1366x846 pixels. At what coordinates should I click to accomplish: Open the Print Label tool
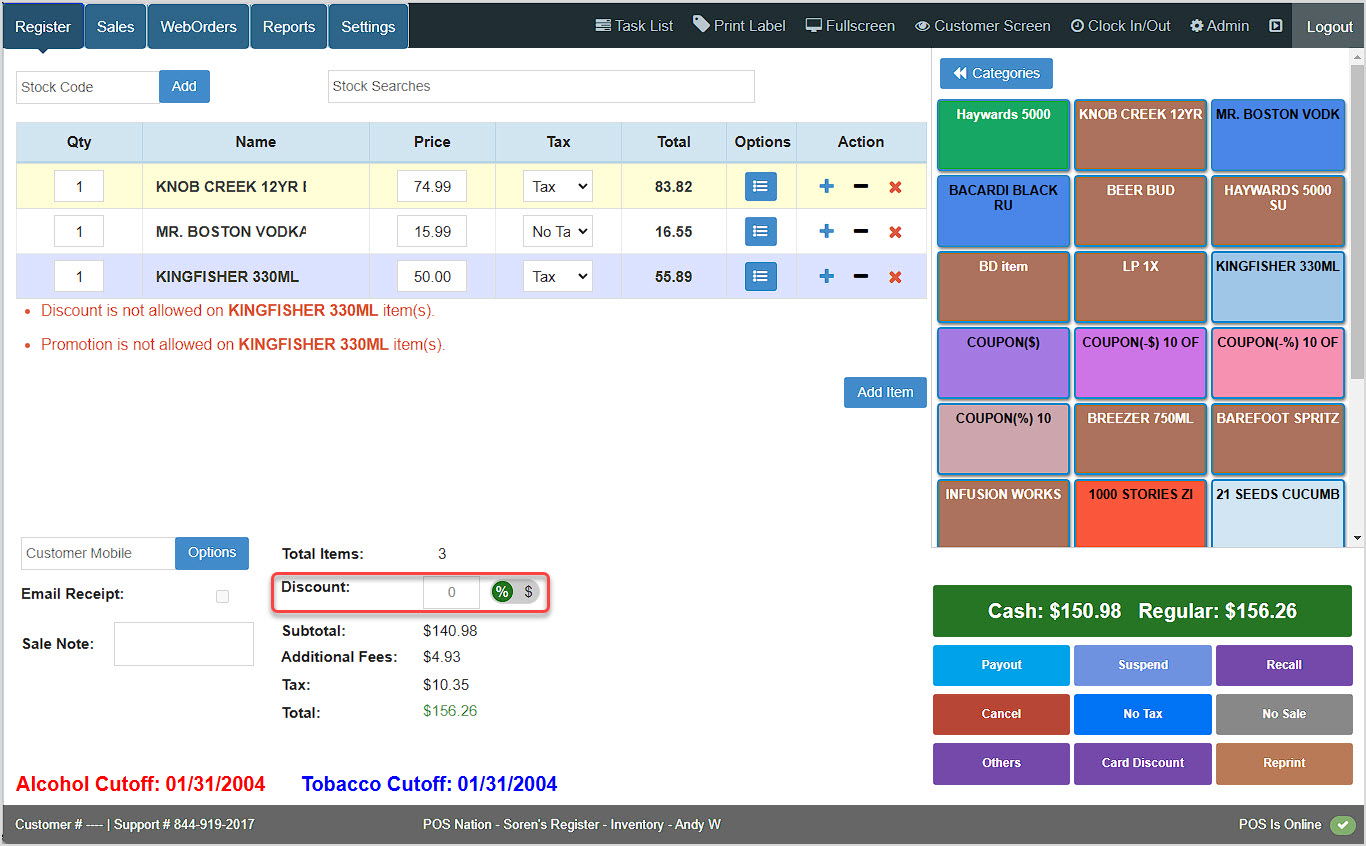(739, 25)
